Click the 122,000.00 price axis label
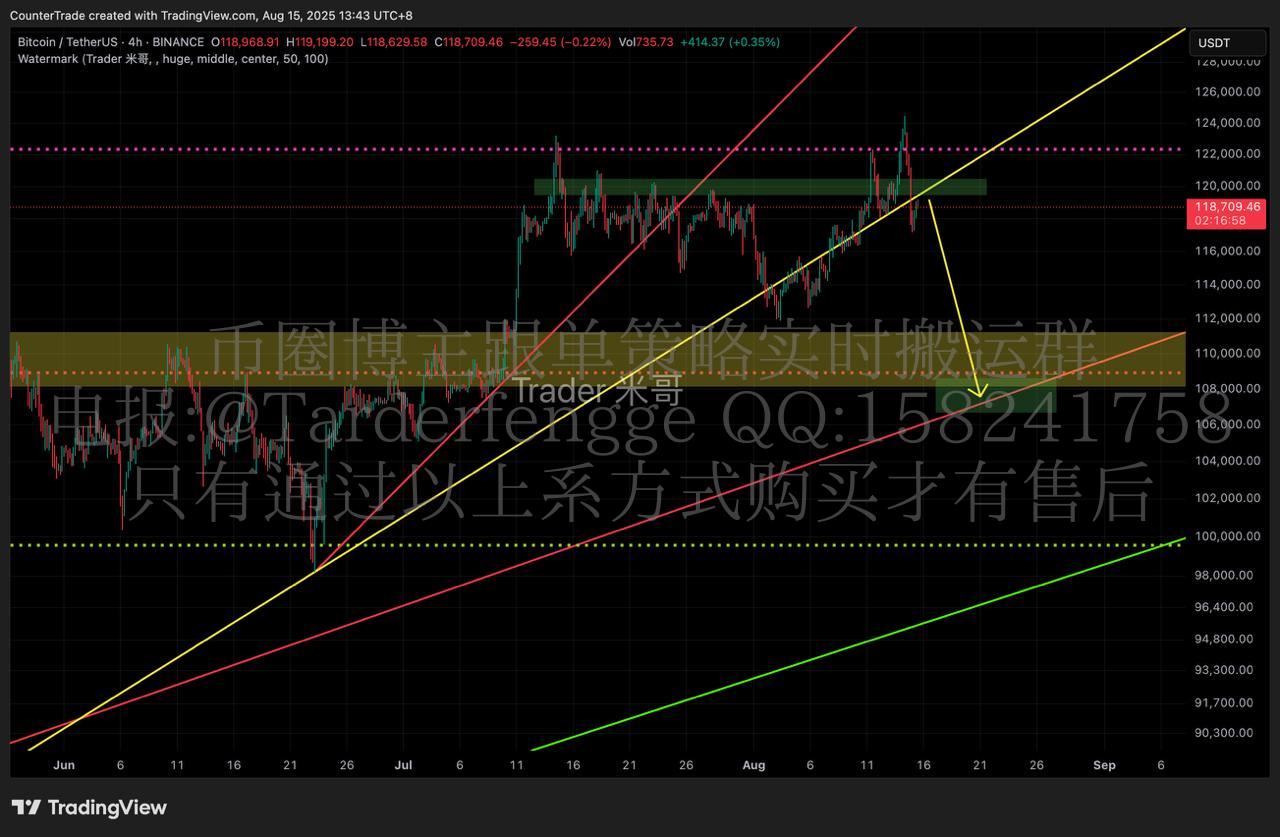Screen dimensions: 1280x837 coord(1228,154)
